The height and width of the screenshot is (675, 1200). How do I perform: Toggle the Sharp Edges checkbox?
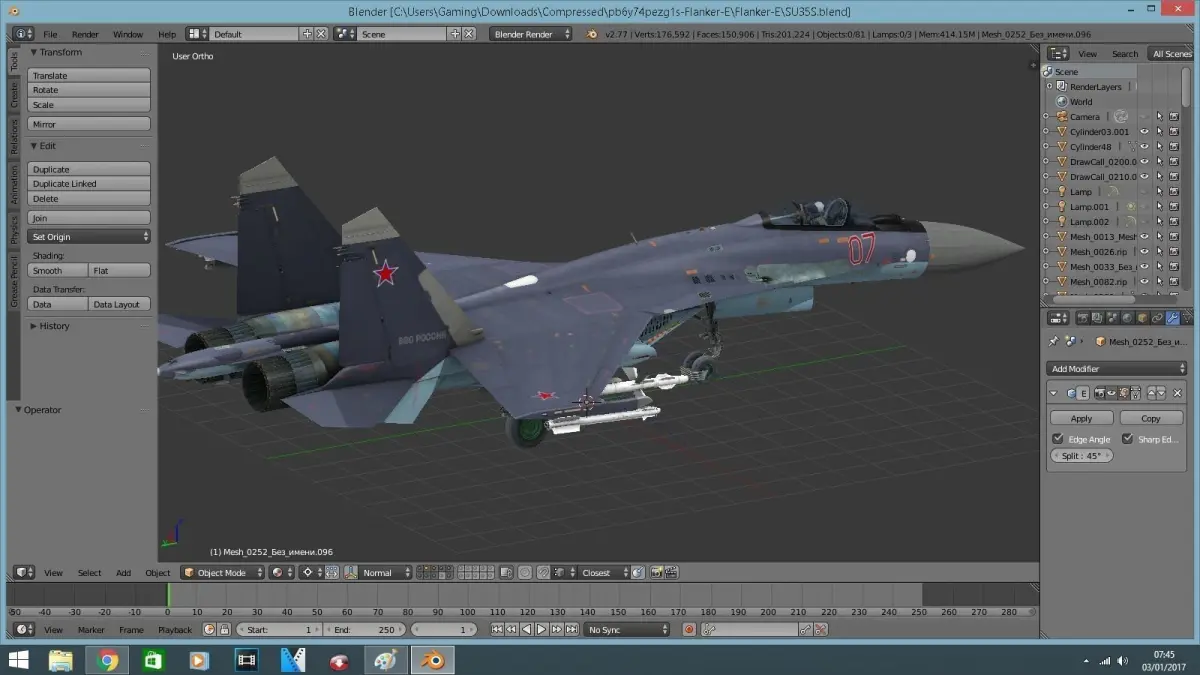1127,439
